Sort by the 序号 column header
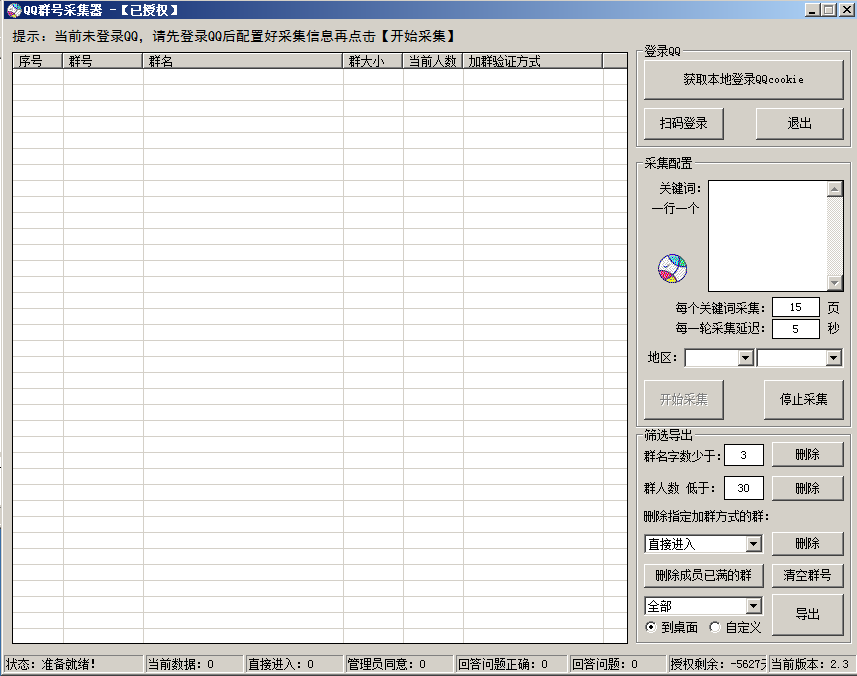This screenshot has height=676, width=857. coord(38,61)
